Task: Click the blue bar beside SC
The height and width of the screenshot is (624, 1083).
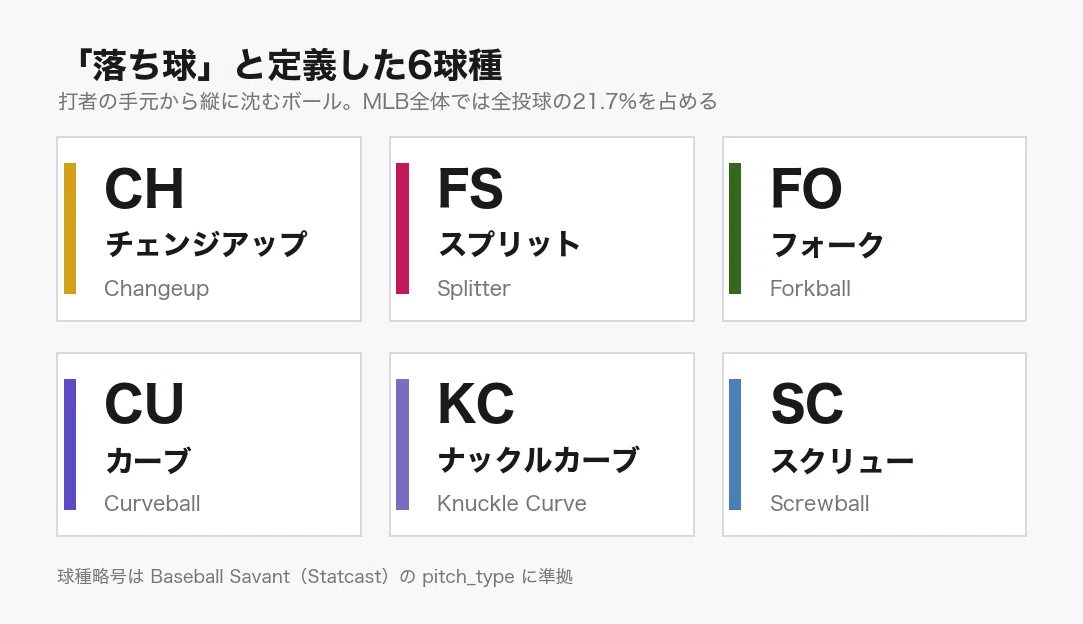Action: (x=735, y=444)
